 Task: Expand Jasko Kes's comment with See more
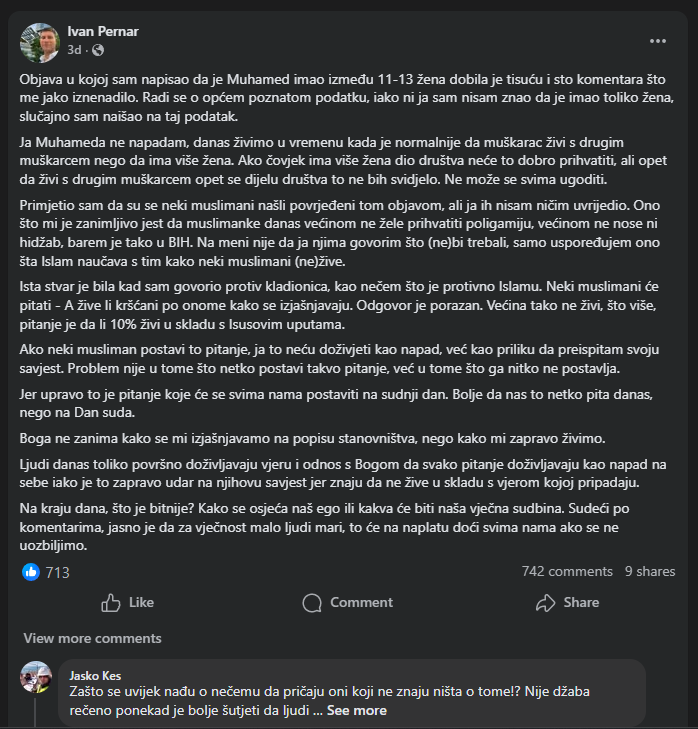pos(356,710)
